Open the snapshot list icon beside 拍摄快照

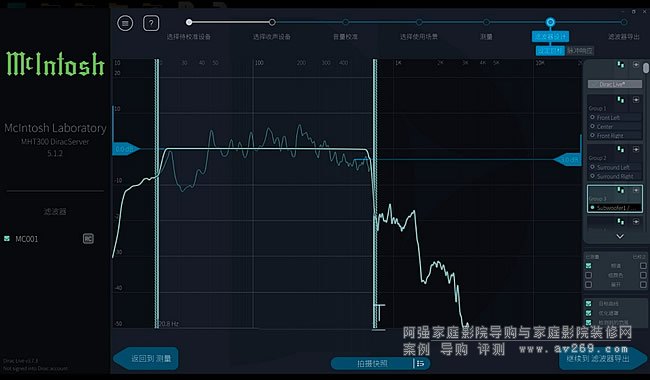point(420,363)
